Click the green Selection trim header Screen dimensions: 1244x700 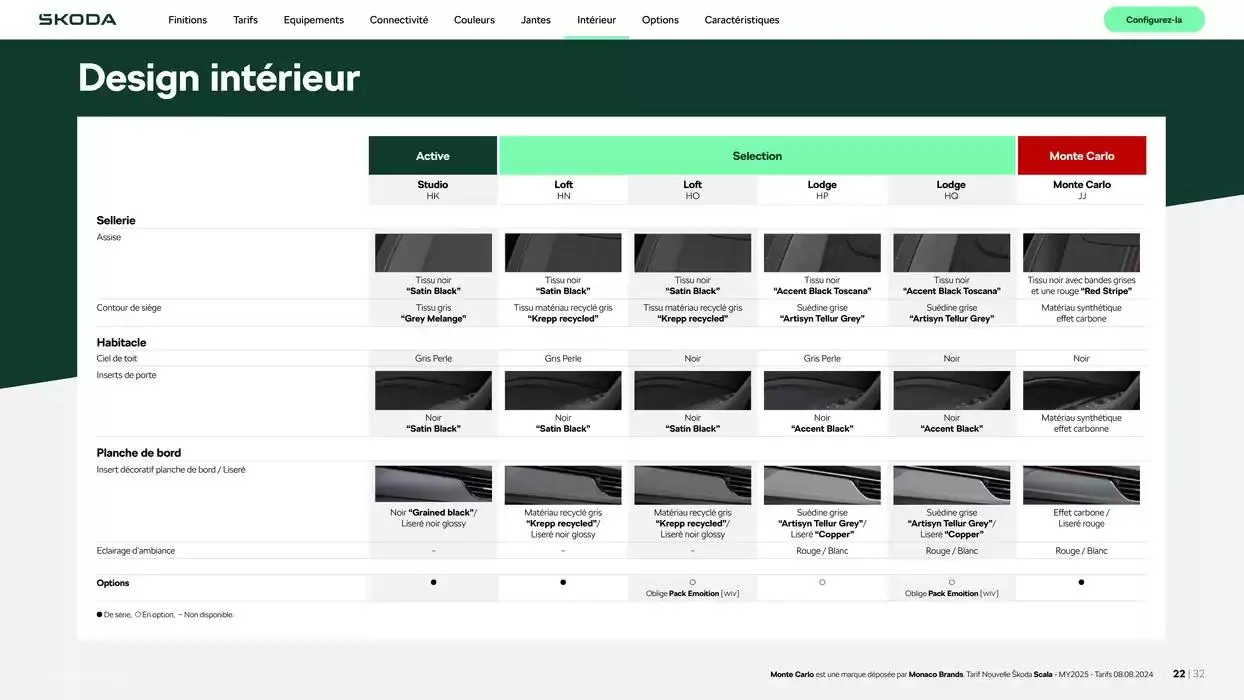click(757, 156)
